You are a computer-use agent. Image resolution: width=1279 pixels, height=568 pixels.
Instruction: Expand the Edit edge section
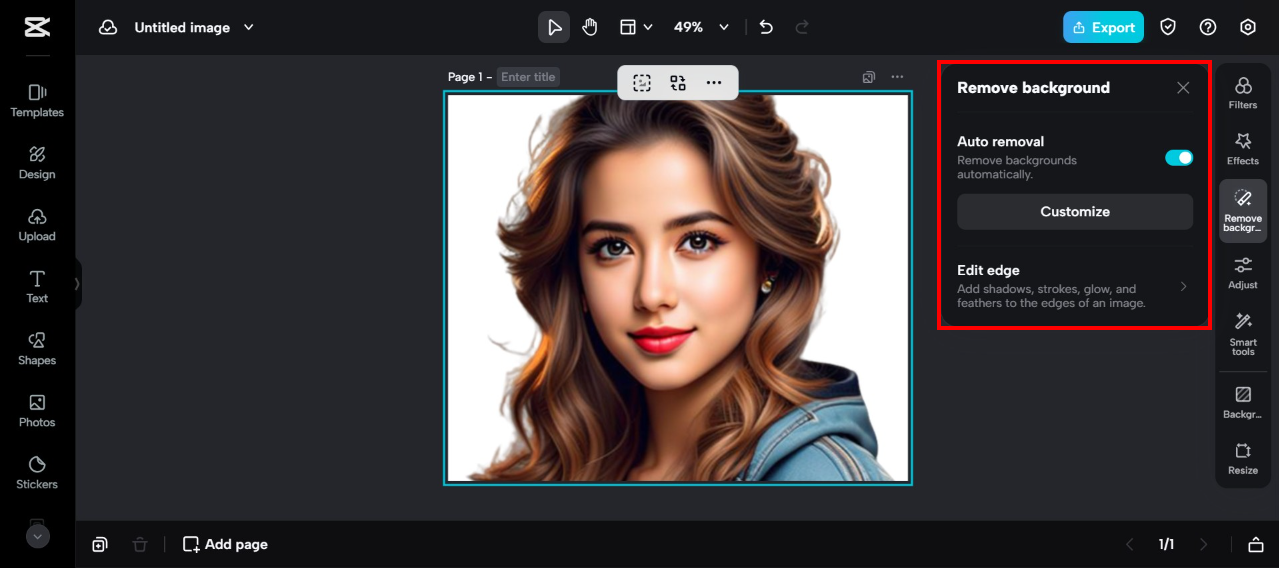click(x=1075, y=286)
